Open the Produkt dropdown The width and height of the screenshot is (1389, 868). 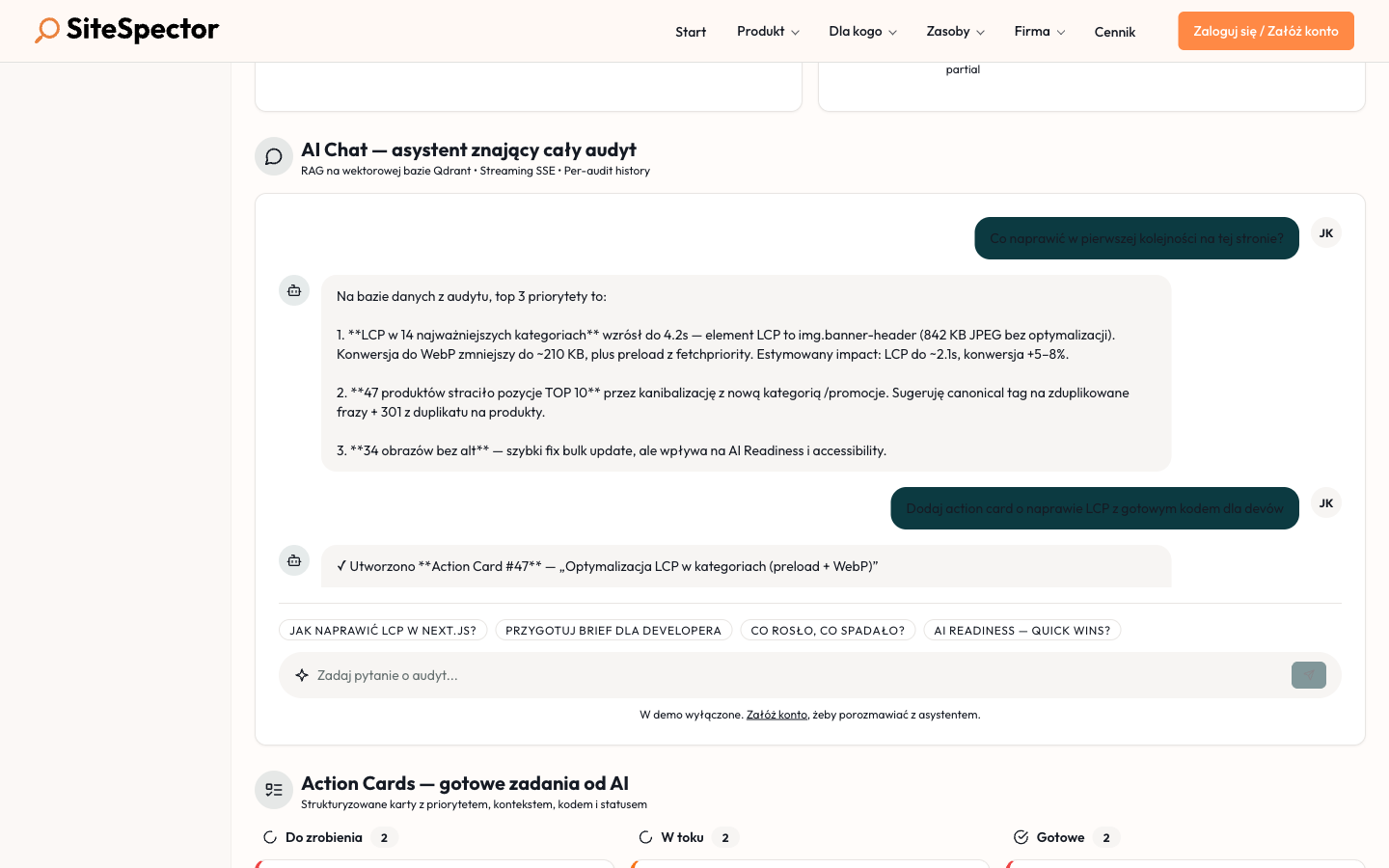pyautogui.click(x=767, y=31)
